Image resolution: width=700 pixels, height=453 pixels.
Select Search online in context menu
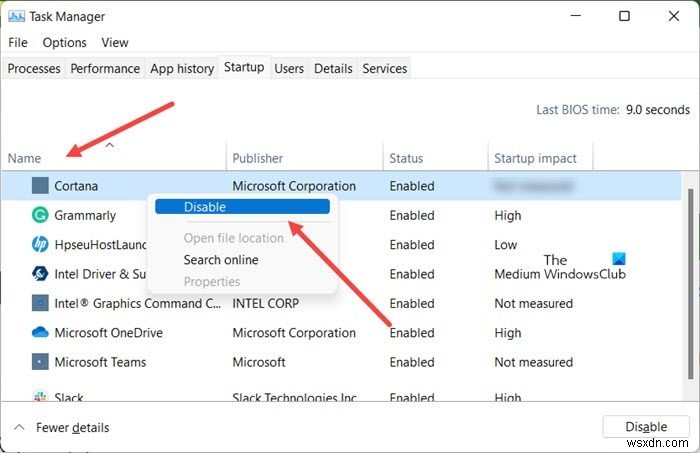pos(220,260)
